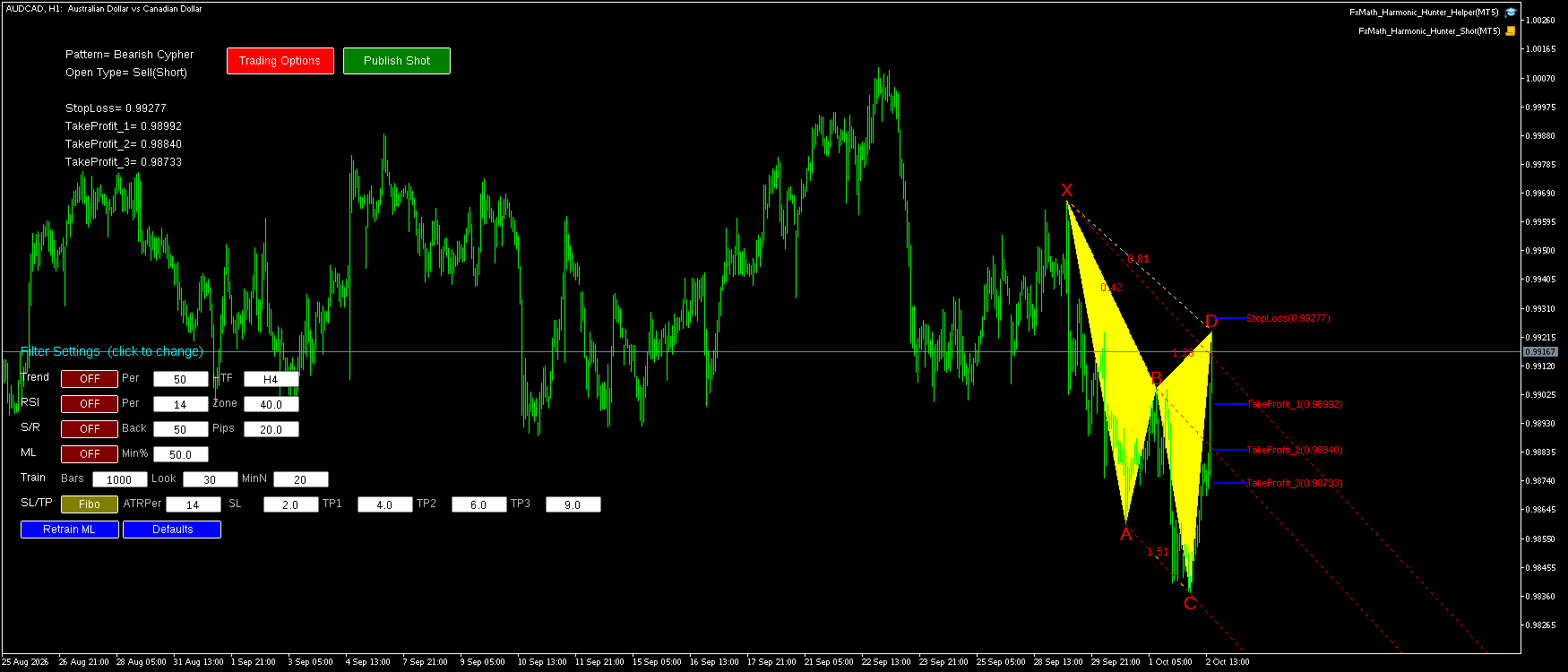
Task: Switch the SL/TP mode Fibo button
Action: point(90,504)
